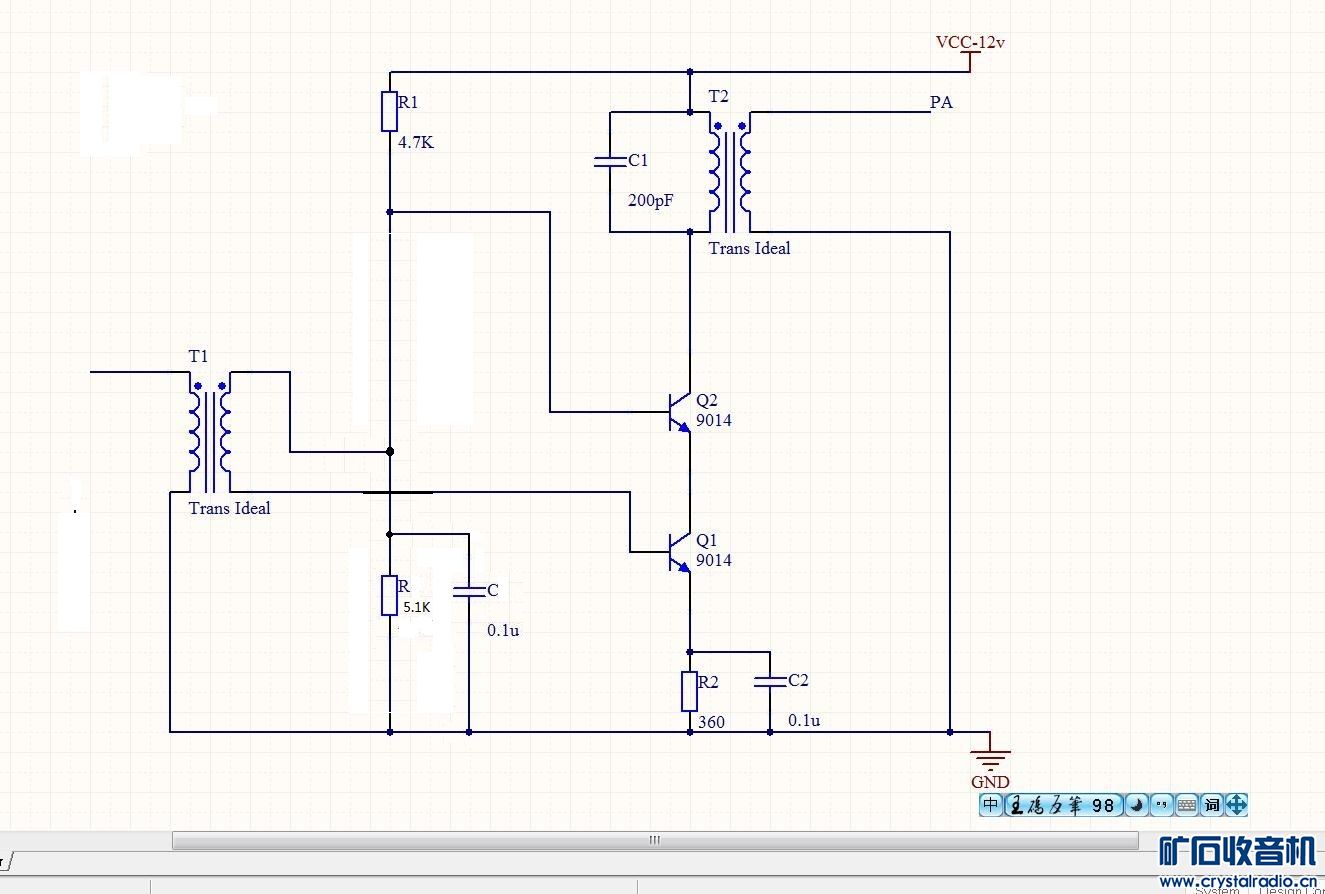
Task: Click the T2 designator text
Action: 719,96
